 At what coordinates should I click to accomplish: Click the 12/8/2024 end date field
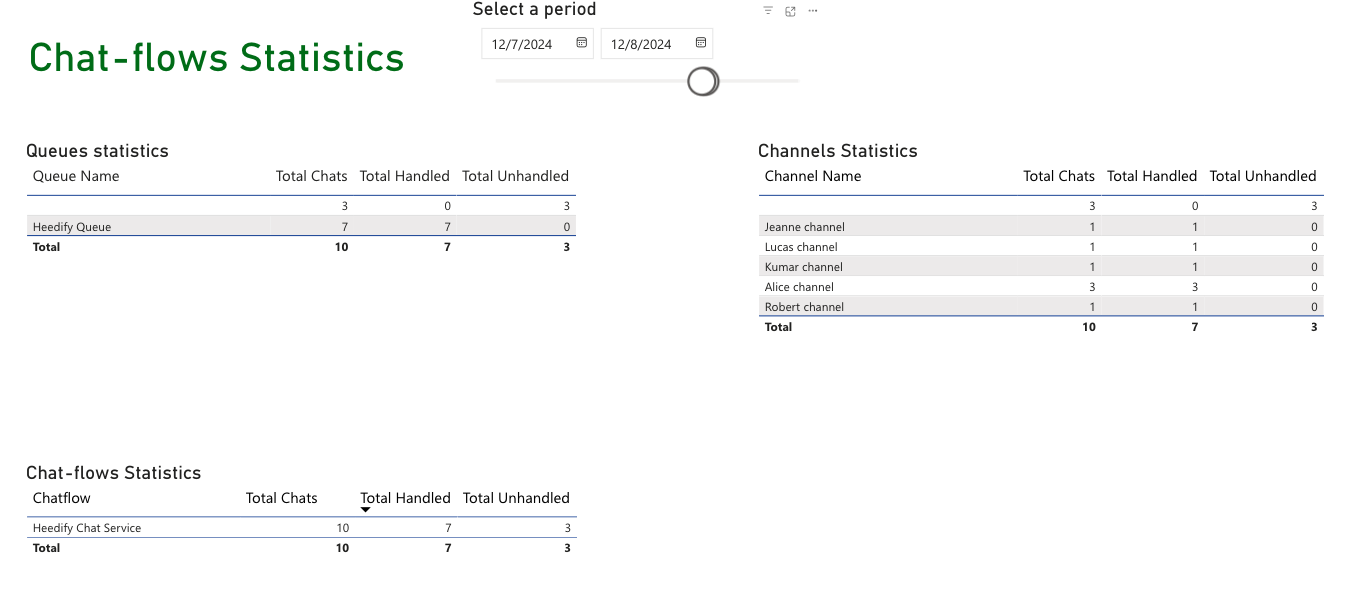642,44
